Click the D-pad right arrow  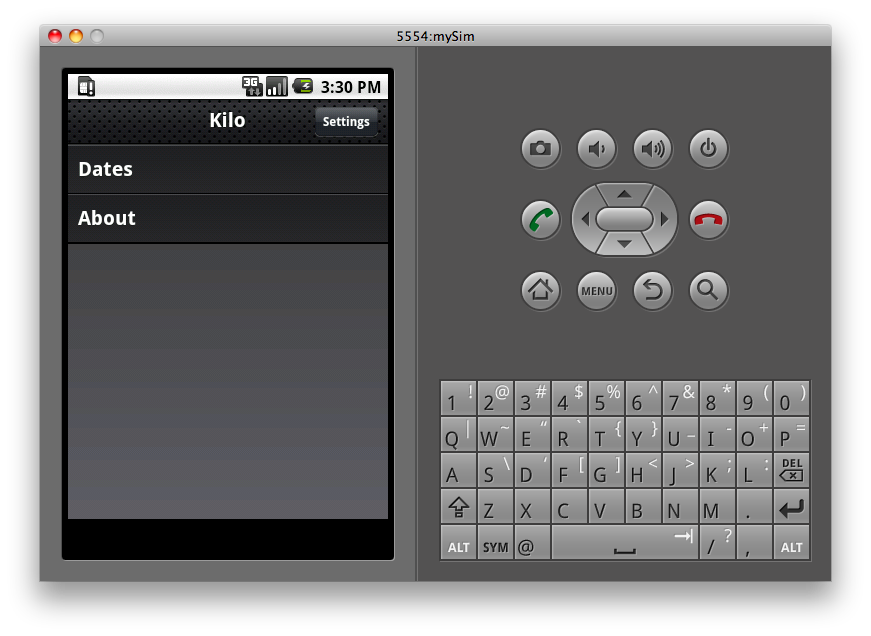coord(664,219)
